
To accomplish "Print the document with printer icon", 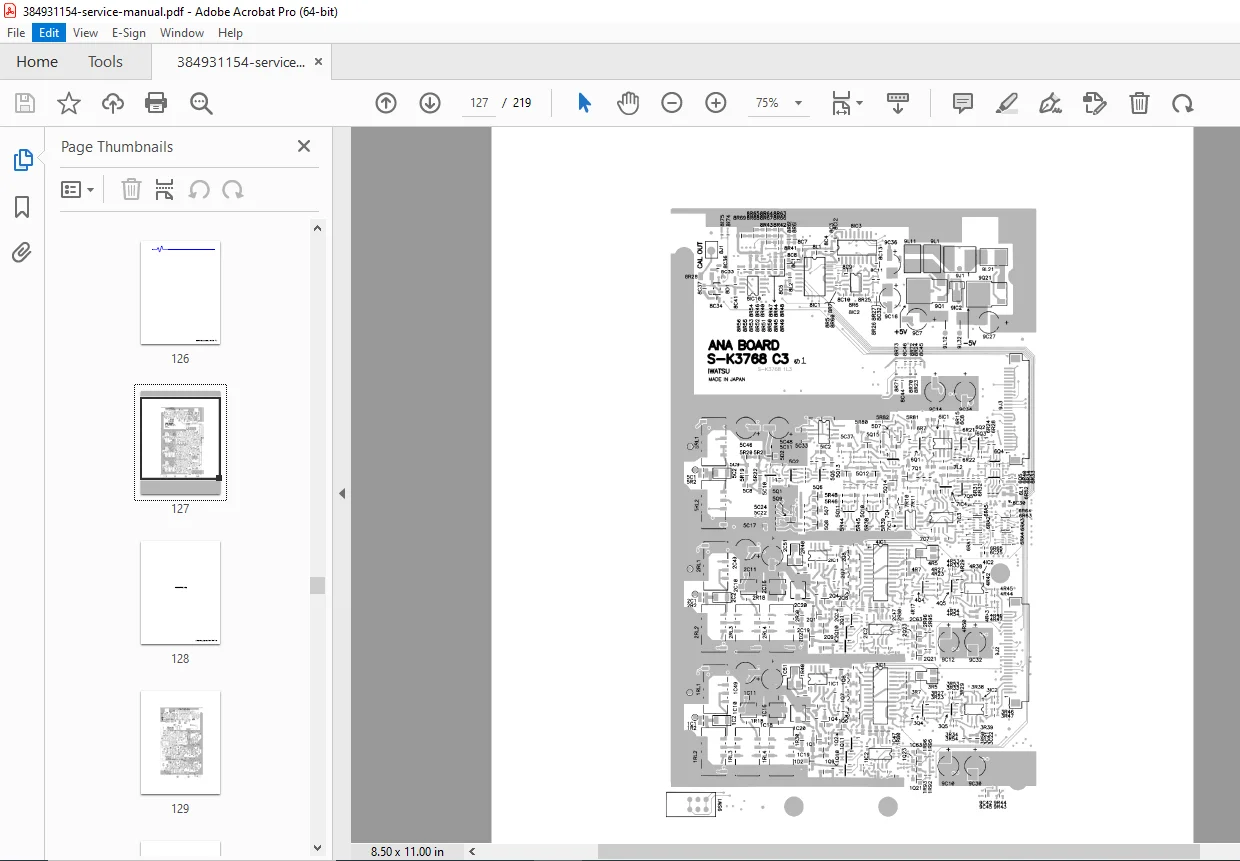I will tap(156, 103).
